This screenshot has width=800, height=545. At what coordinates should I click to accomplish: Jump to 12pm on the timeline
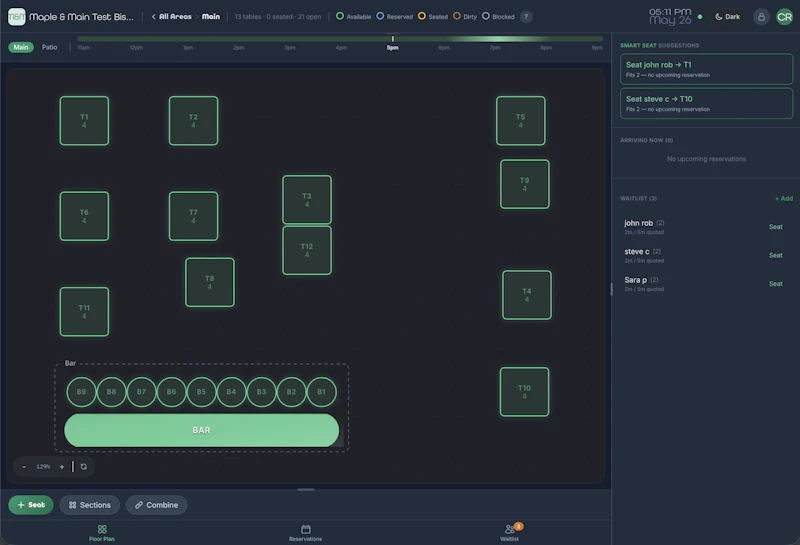(136, 47)
